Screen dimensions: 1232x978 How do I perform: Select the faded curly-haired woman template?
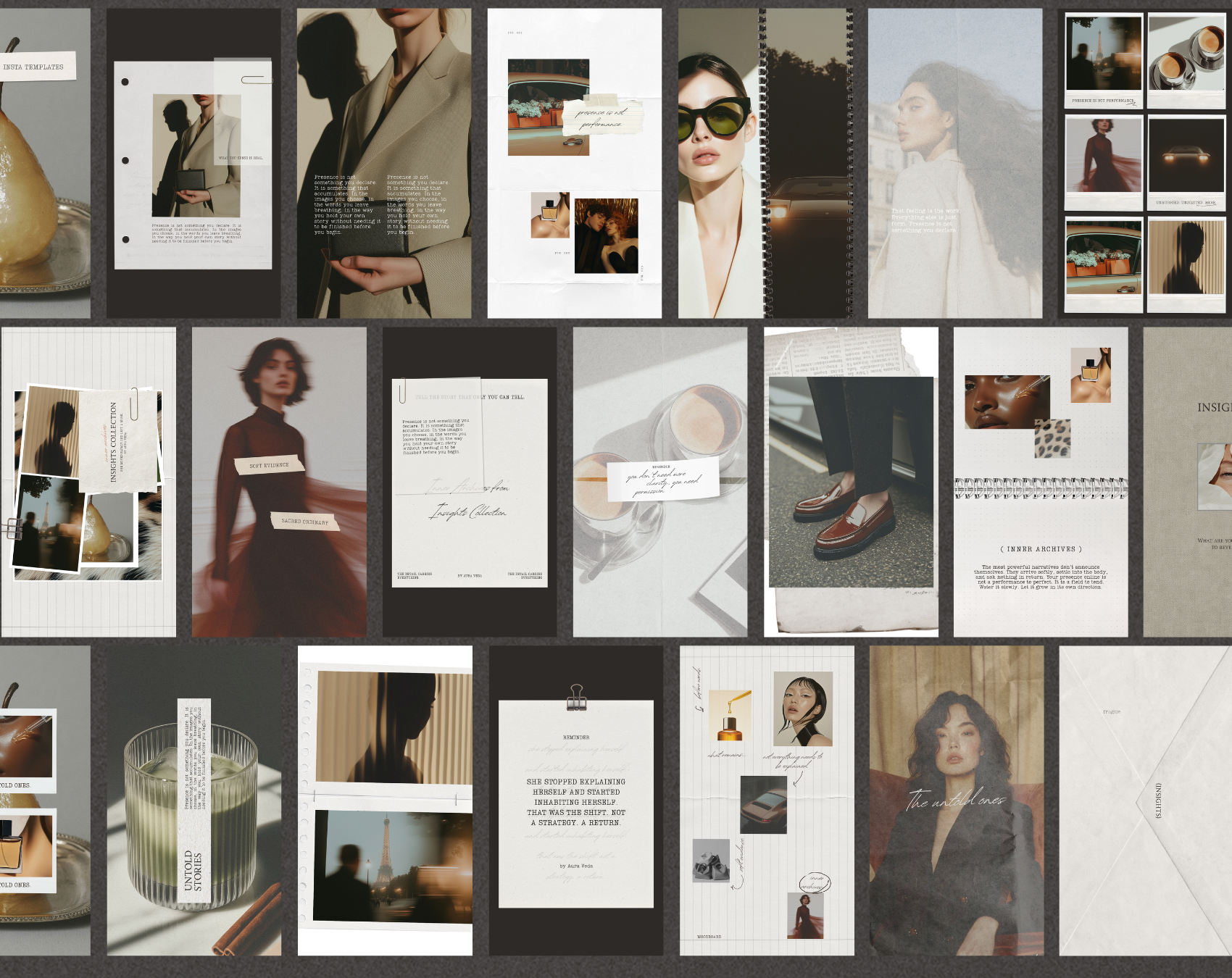pyautogui.click(x=955, y=163)
